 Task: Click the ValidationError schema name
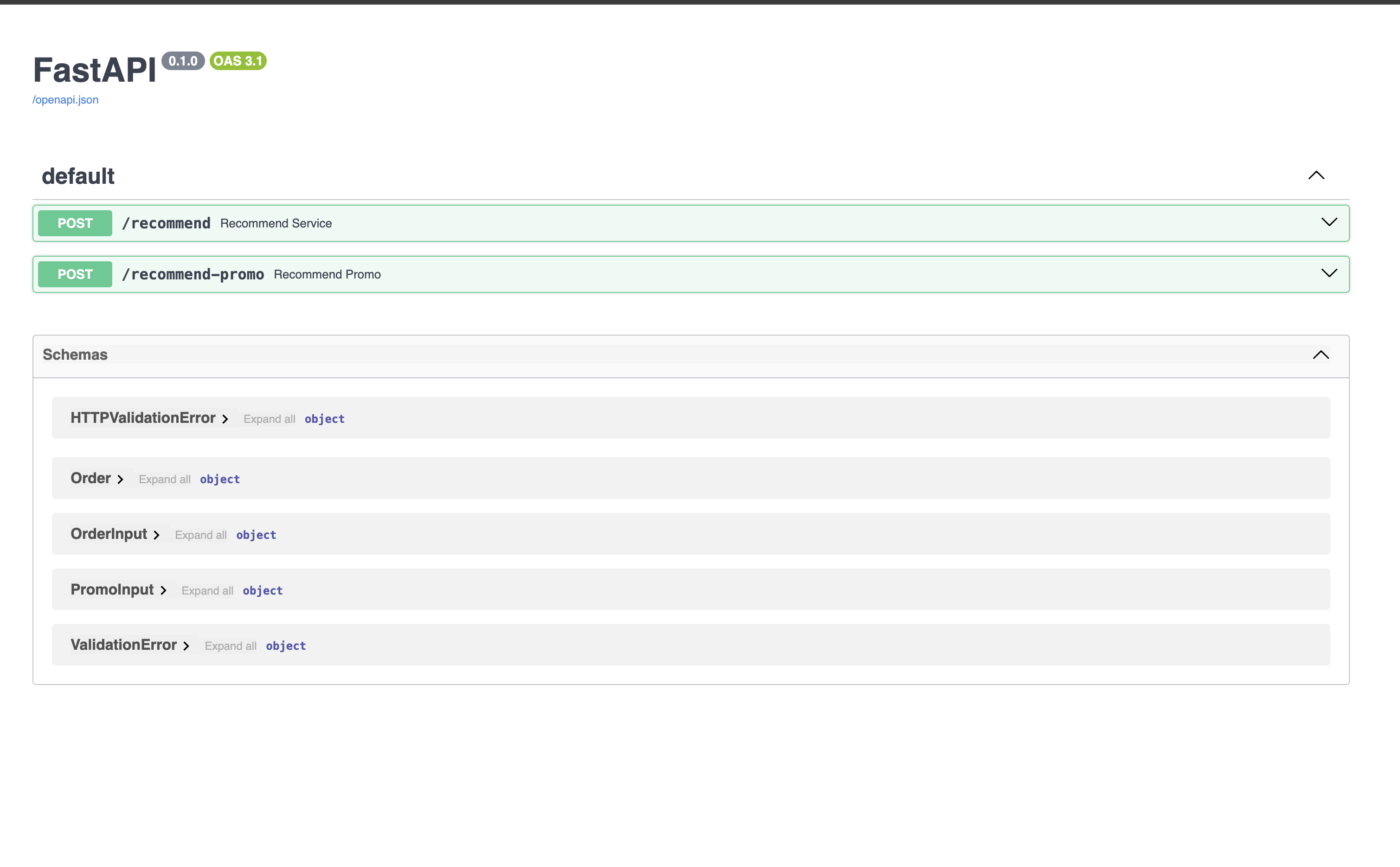pyautogui.click(x=124, y=645)
